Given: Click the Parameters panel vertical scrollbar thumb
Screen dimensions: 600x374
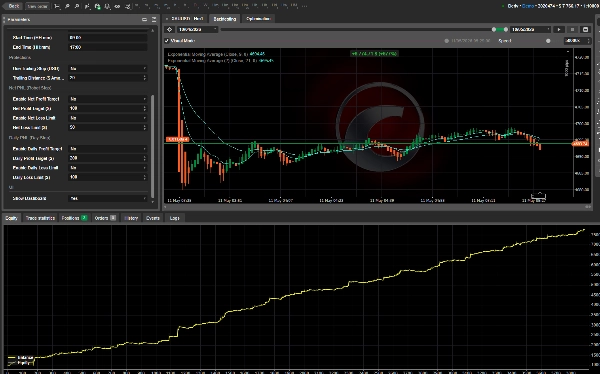Looking at the screenshot, I should 153,147.
